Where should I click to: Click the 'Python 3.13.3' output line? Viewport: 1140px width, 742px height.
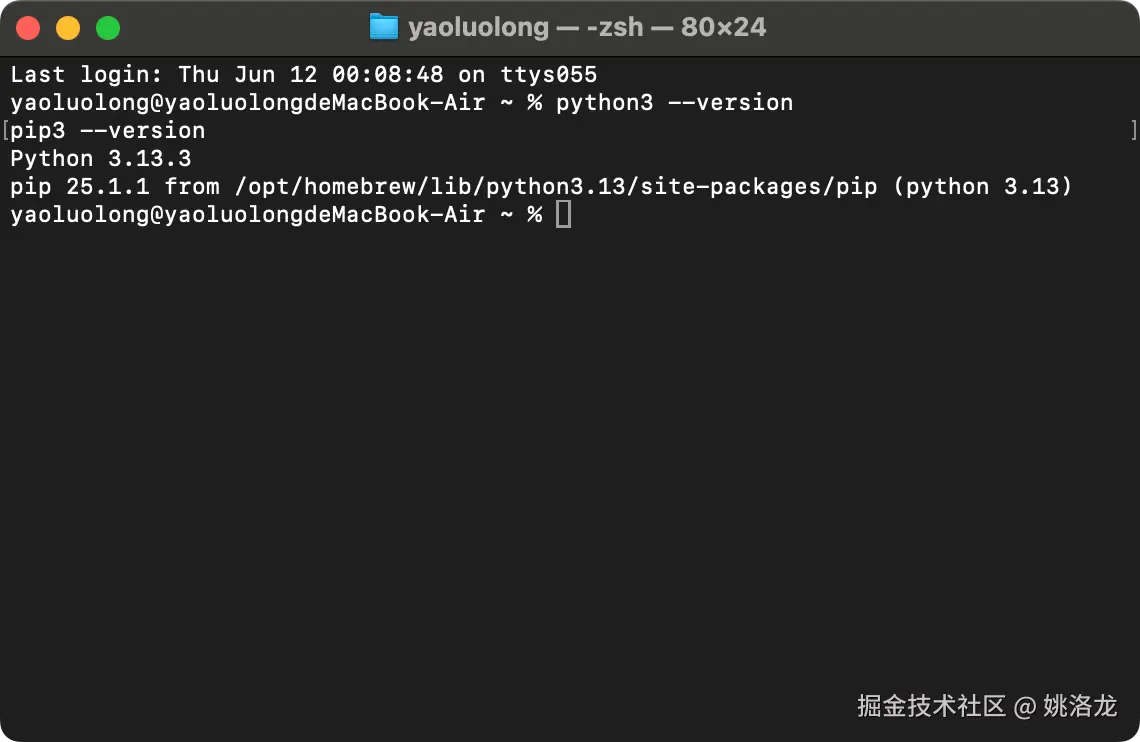click(x=101, y=158)
